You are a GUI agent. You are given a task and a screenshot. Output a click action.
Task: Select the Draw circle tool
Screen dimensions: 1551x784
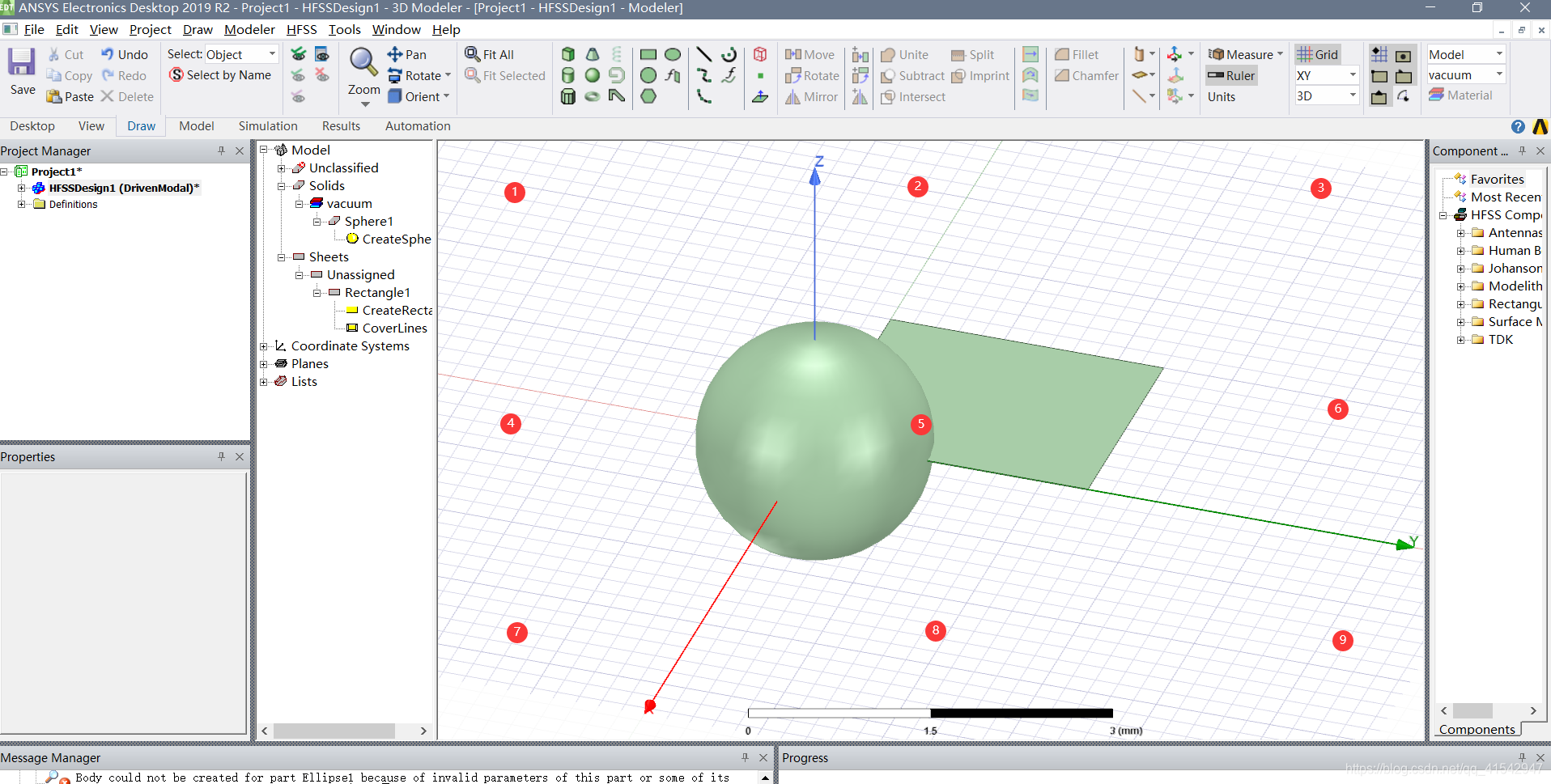(x=648, y=75)
